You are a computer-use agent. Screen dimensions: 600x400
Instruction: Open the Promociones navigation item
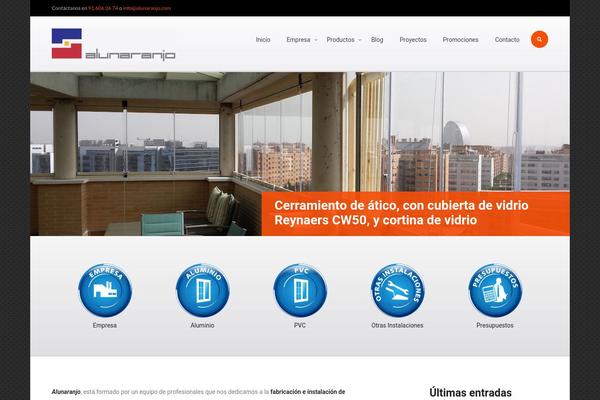tap(460, 39)
